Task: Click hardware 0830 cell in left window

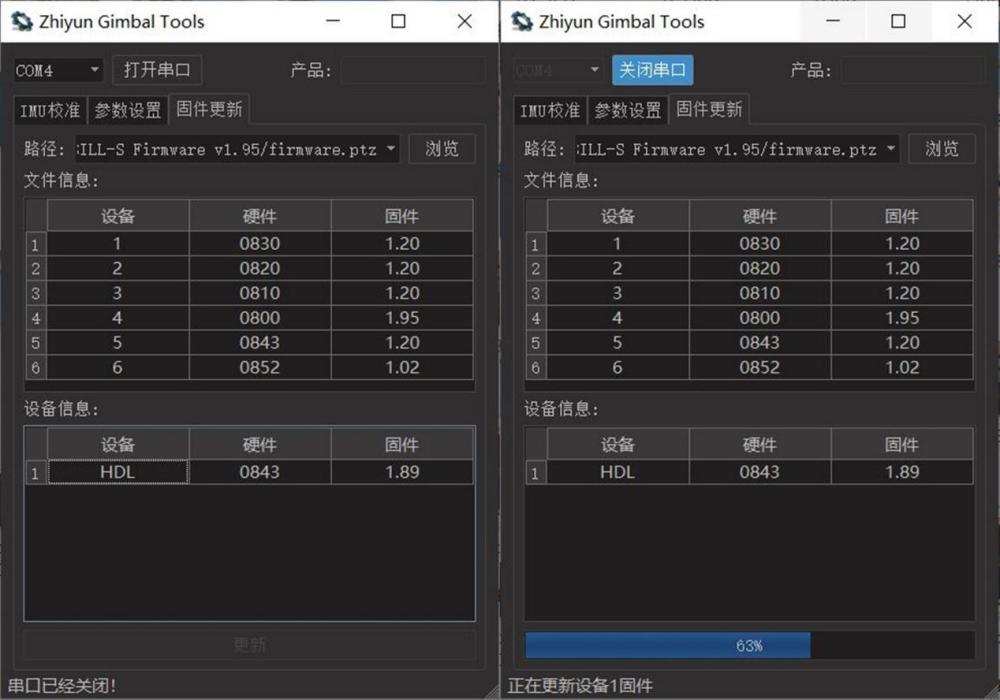Action: (x=260, y=244)
